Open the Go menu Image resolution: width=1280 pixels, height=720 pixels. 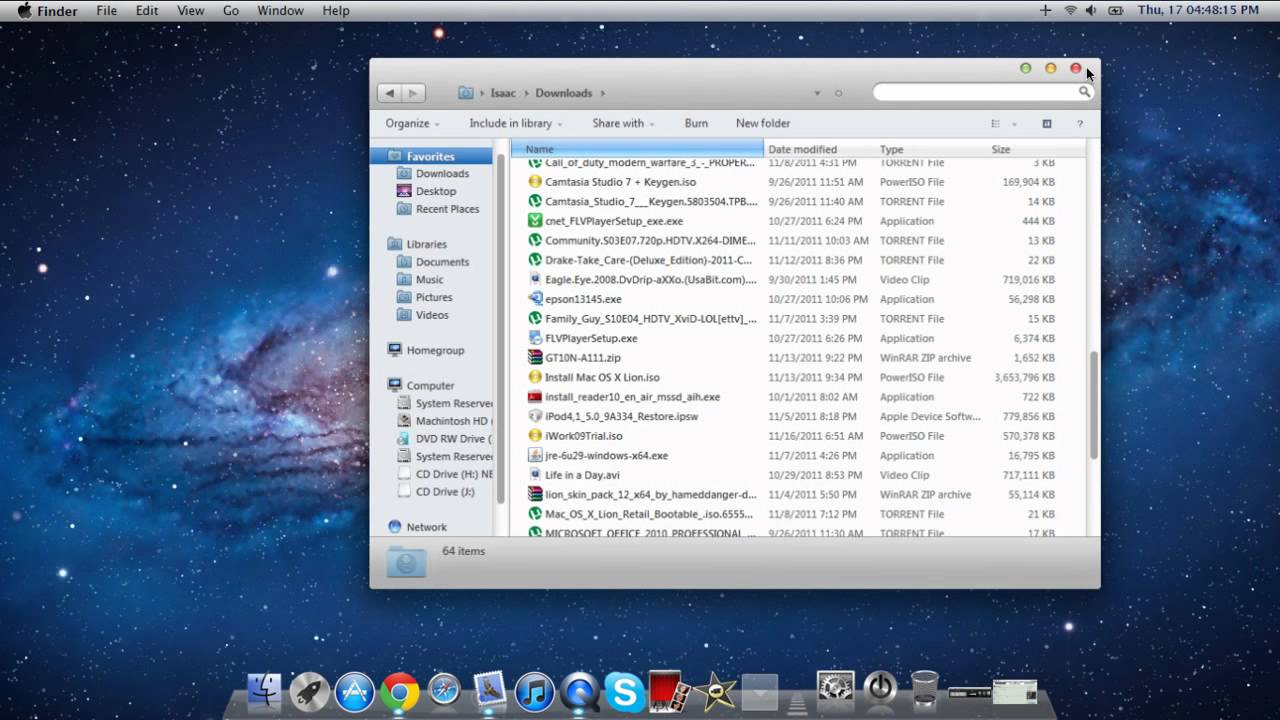point(231,10)
